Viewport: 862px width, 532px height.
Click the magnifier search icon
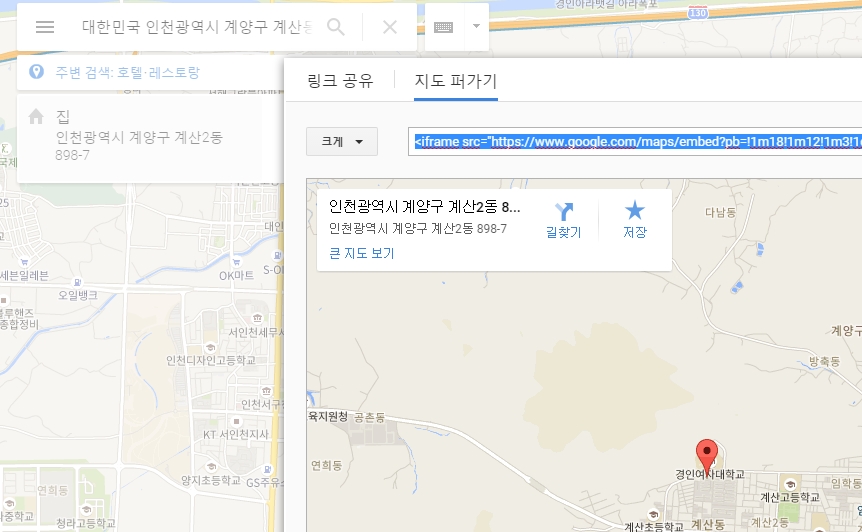(x=336, y=27)
